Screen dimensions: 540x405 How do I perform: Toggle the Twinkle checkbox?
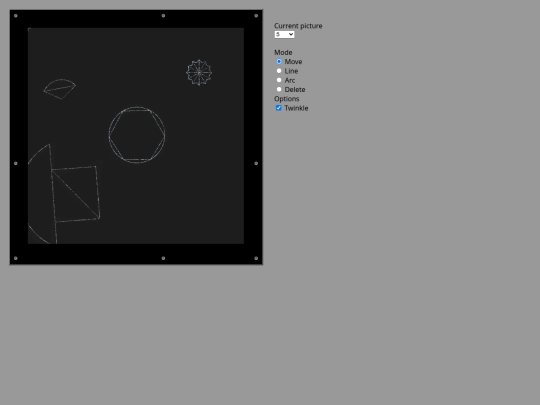(x=279, y=108)
